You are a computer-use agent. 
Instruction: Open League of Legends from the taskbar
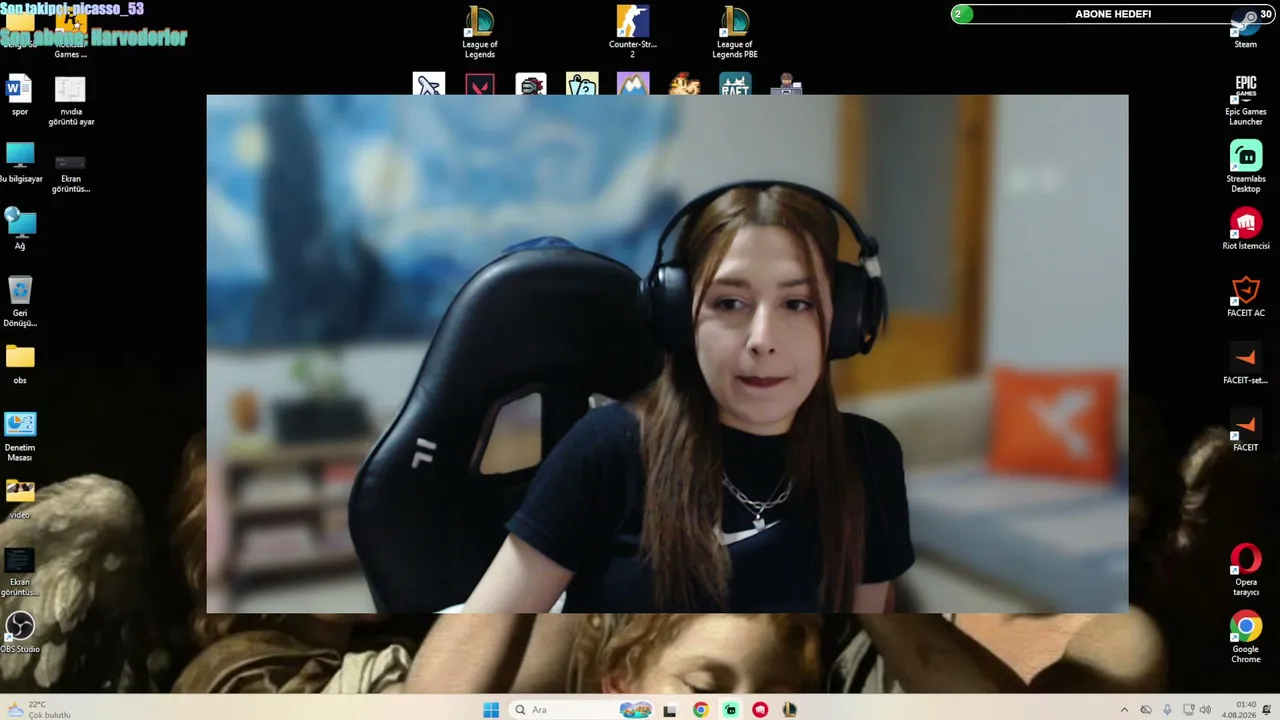(790, 710)
